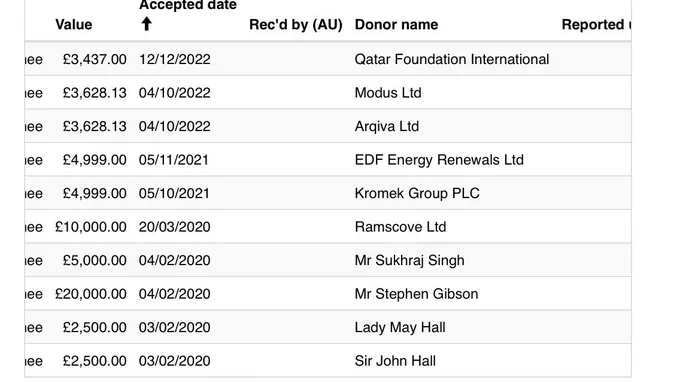This screenshot has height=383, width=680.
Task: Click the £10,000.00 value cell
Action: click(91, 227)
